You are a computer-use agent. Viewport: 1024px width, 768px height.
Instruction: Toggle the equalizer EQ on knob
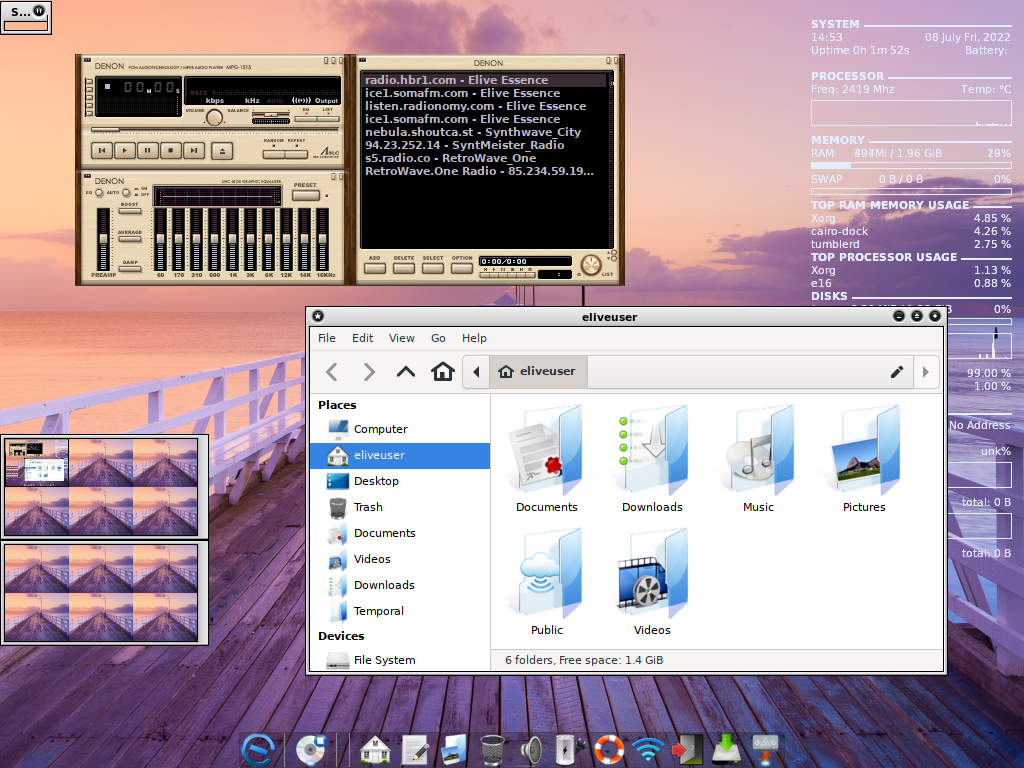99,193
